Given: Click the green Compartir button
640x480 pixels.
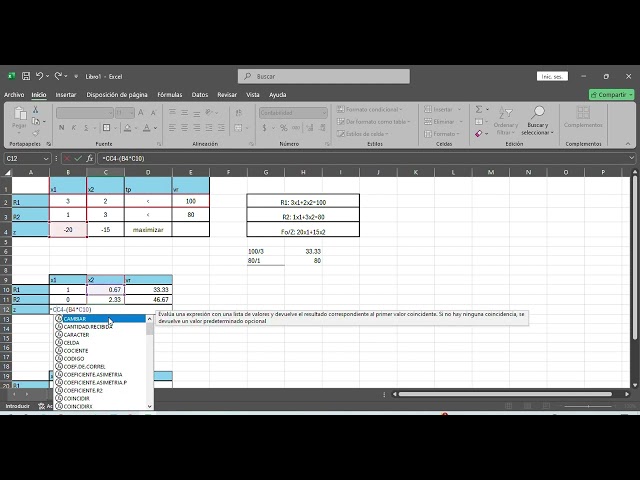Looking at the screenshot, I should pos(611,95).
